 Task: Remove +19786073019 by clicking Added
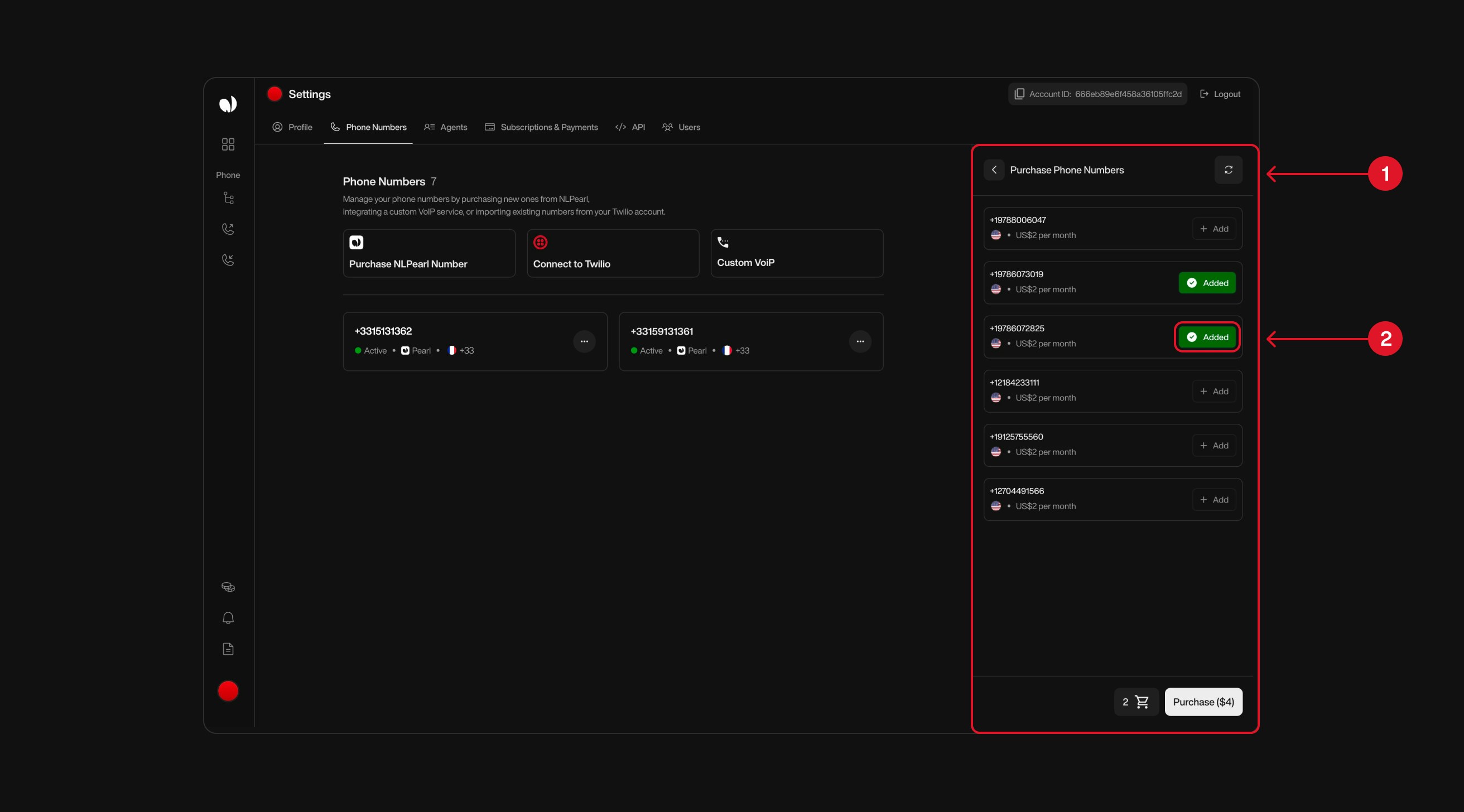click(1207, 282)
